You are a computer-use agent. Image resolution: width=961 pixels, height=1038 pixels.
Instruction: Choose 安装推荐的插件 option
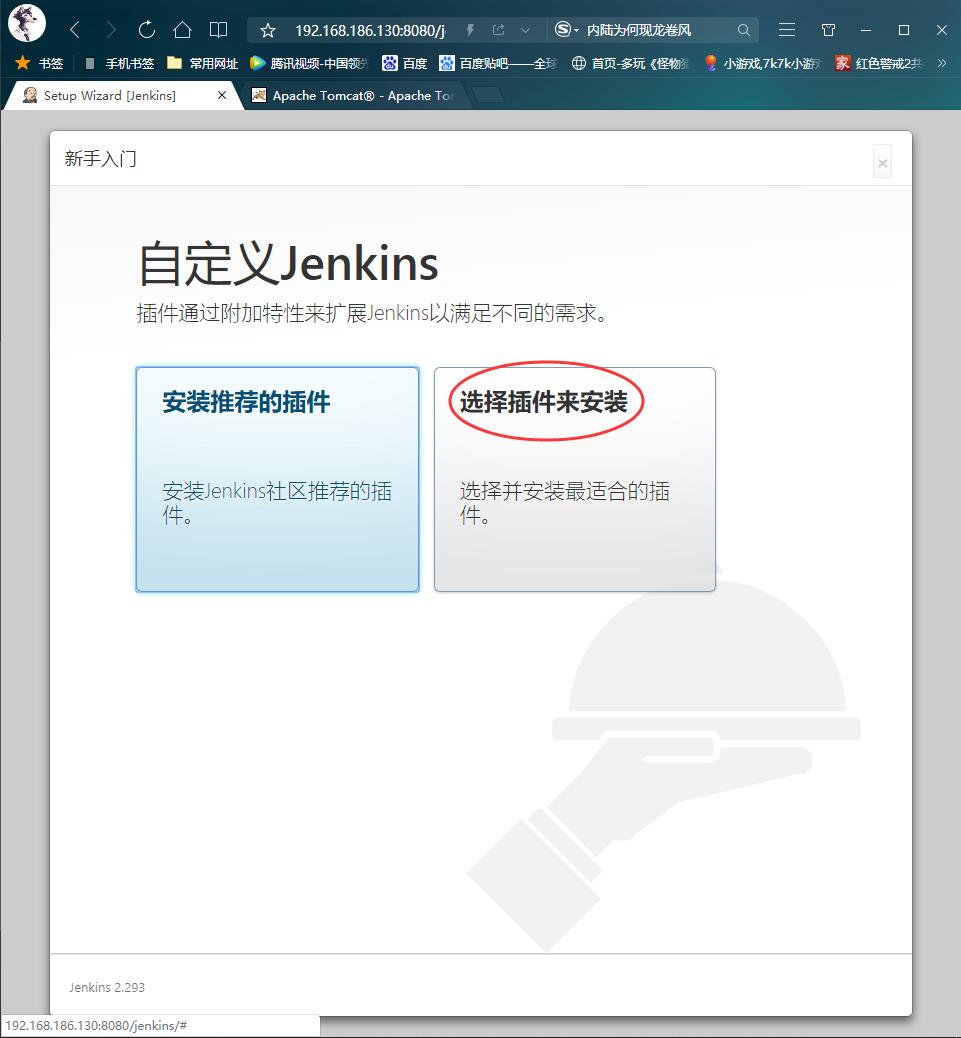click(x=277, y=479)
